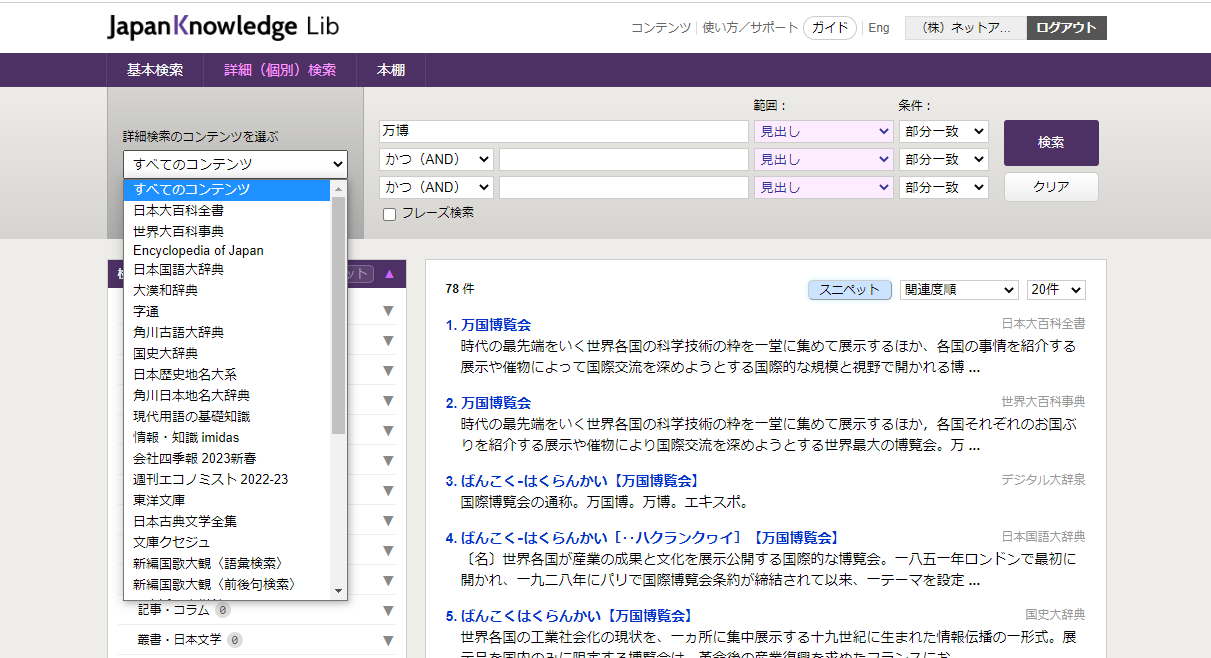The image size is (1211, 658).
Task: Click the dropdown list scrollbar down arrow
Action: pyautogui.click(x=339, y=591)
